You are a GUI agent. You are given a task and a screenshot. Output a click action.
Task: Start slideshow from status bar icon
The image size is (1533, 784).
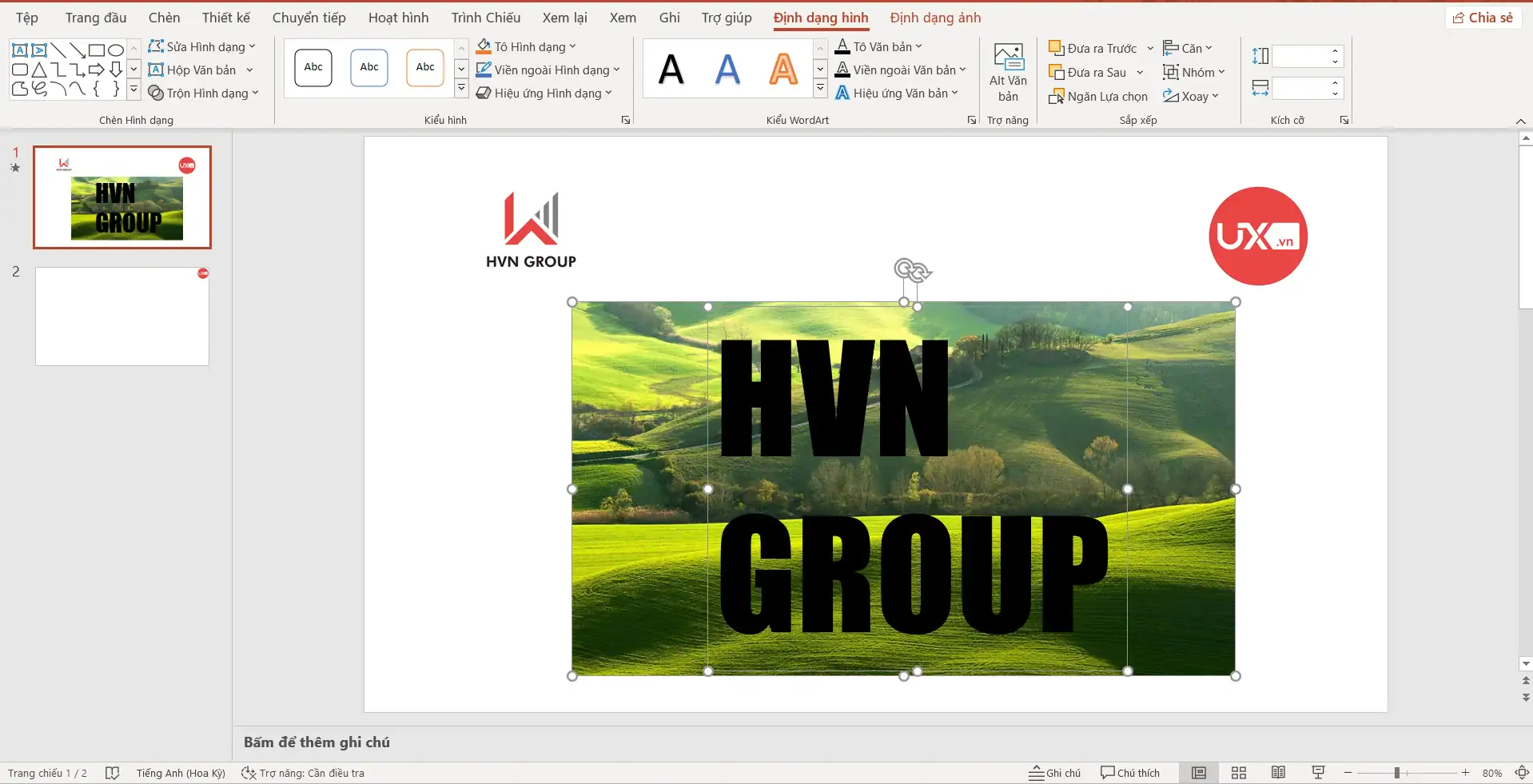tap(1318, 773)
